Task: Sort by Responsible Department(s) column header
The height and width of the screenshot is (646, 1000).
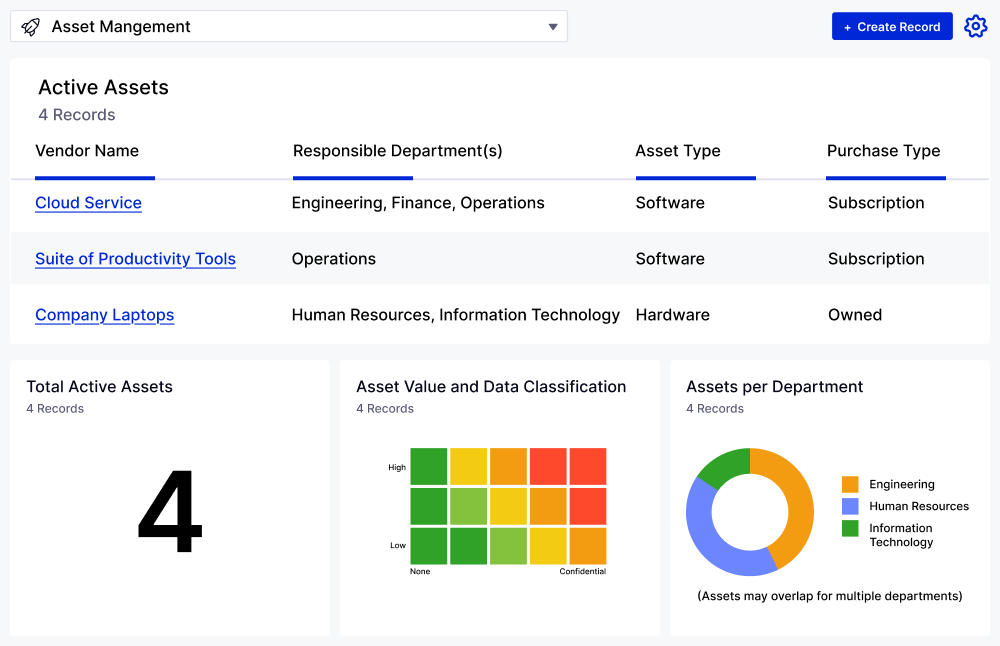Action: click(397, 151)
